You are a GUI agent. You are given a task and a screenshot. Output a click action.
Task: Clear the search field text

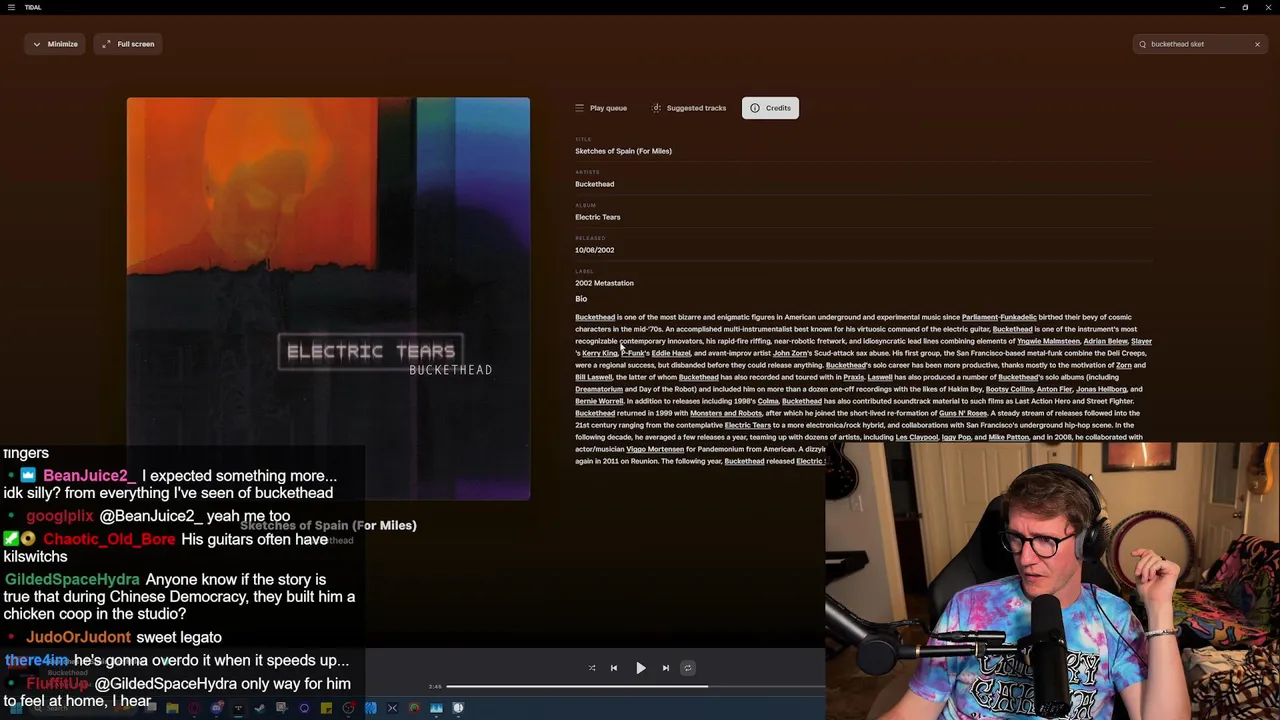(x=1257, y=44)
